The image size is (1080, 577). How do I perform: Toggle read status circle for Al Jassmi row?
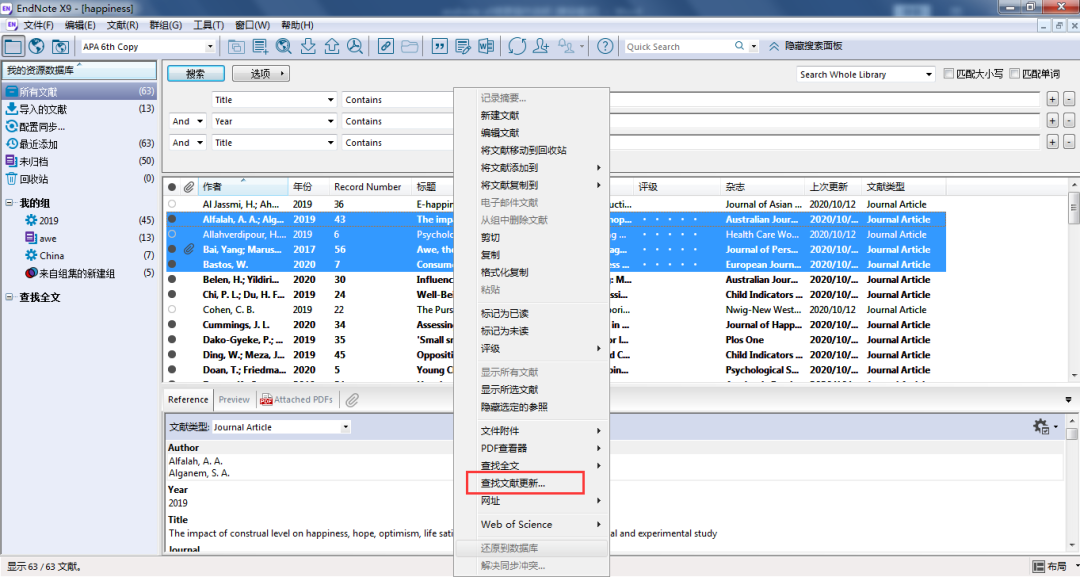click(x=172, y=204)
